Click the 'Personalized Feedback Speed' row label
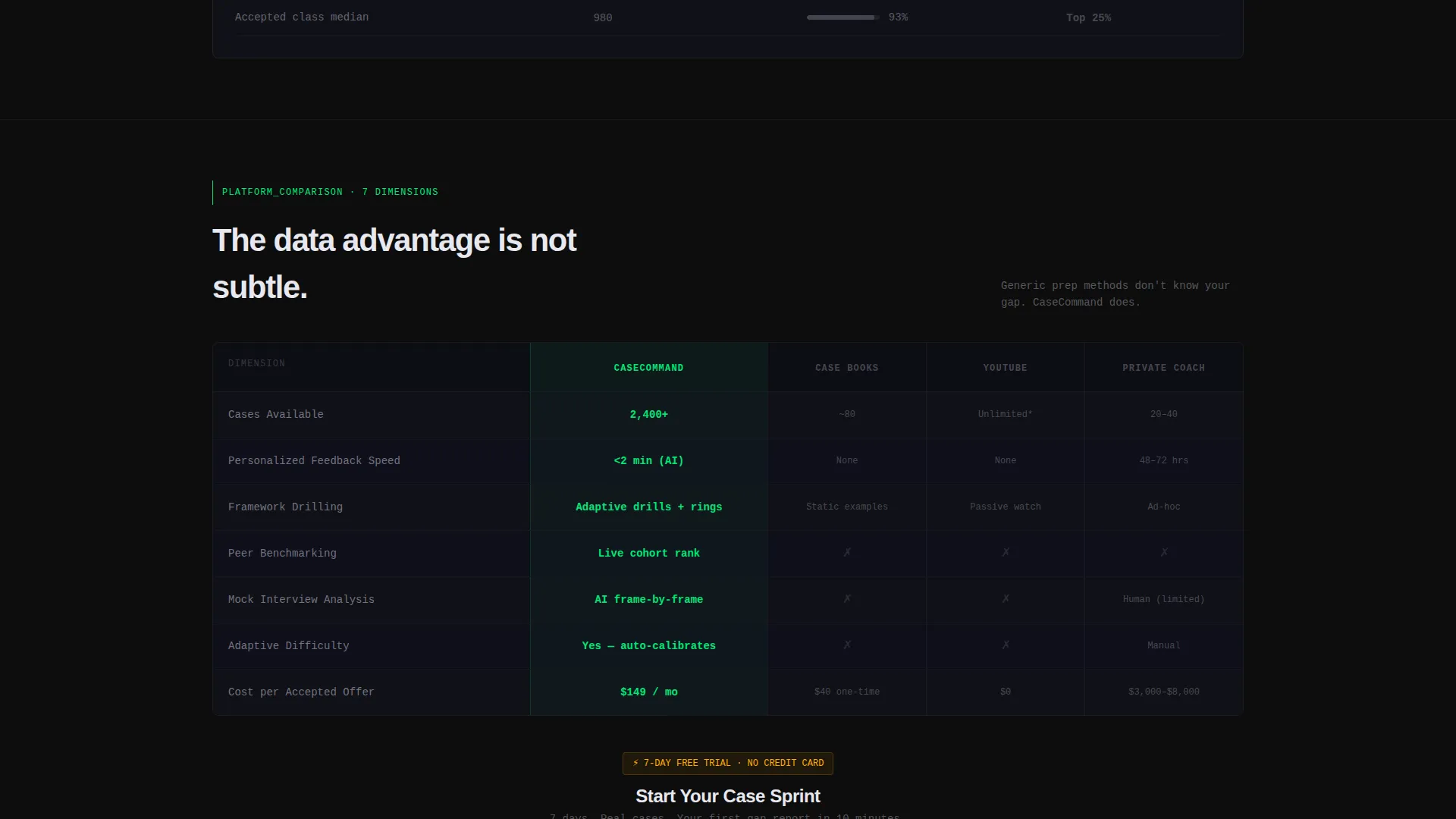Screen dimensions: 1456x819 point(314,460)
